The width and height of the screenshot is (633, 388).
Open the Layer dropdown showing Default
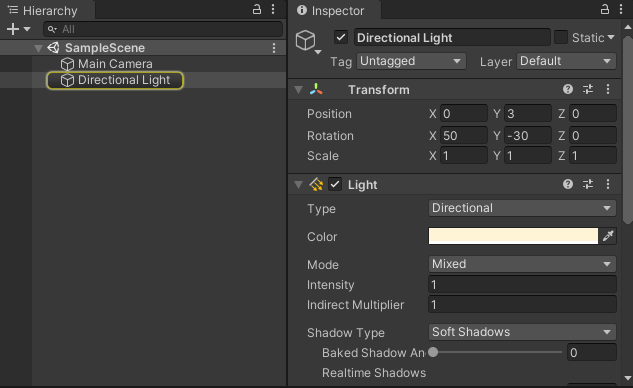(x=566, y=61)
